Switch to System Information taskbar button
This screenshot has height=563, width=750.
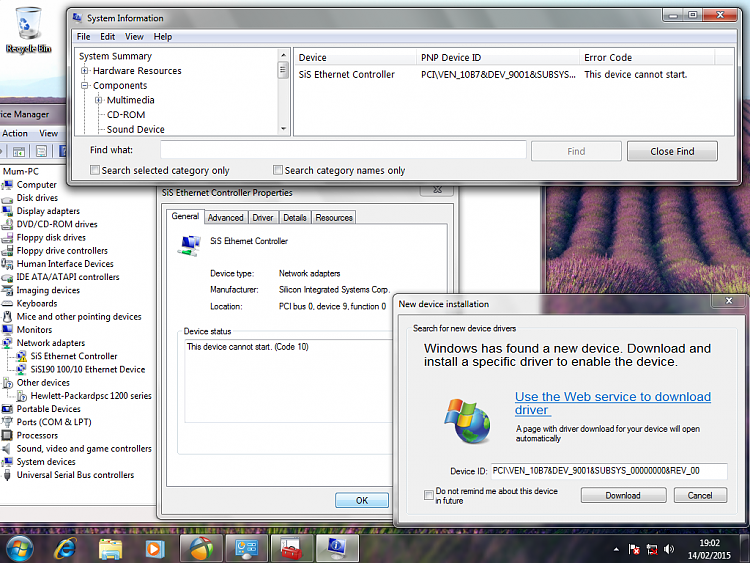(337, 548)
